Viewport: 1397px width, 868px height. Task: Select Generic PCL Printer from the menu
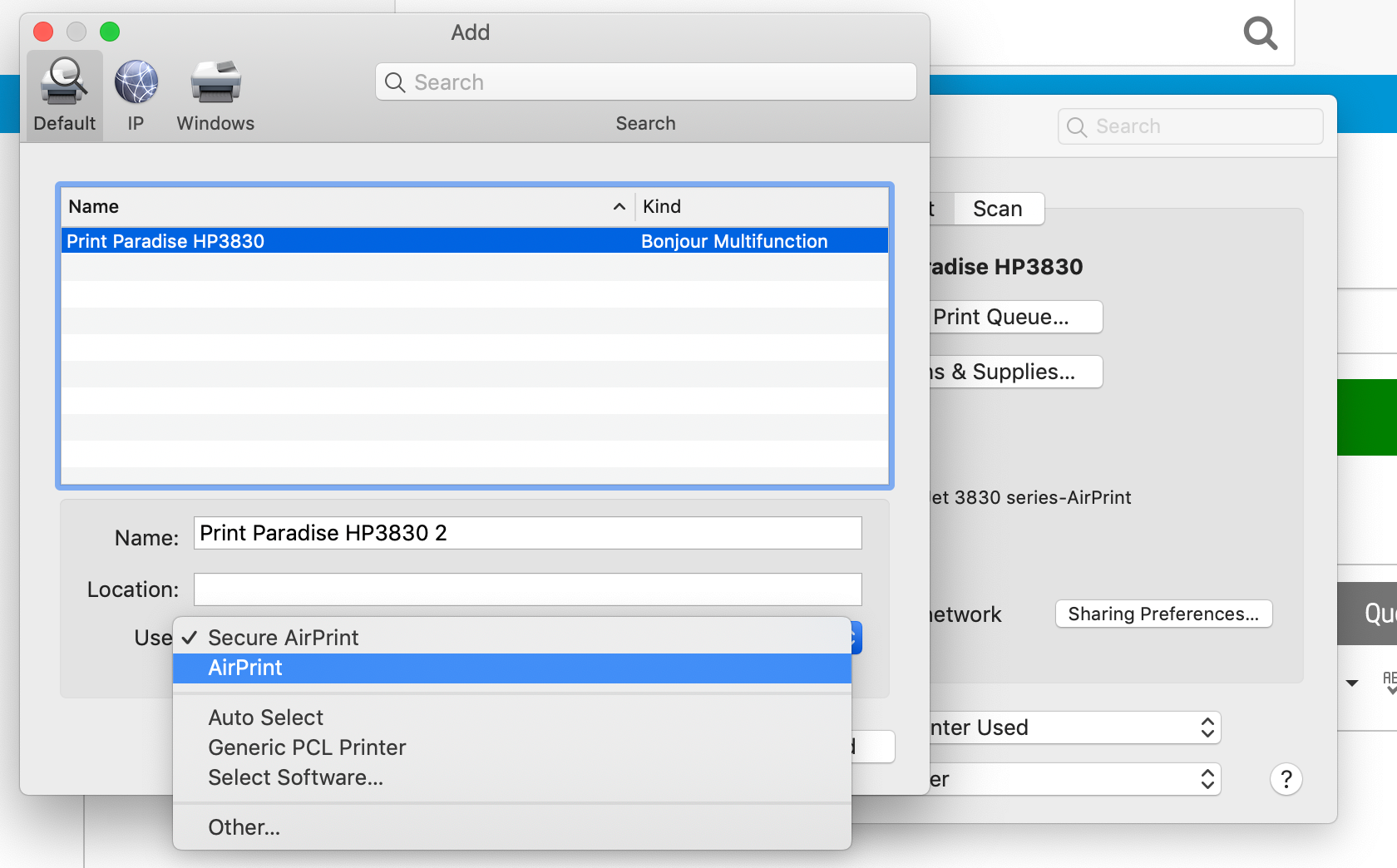coord(307,747)
